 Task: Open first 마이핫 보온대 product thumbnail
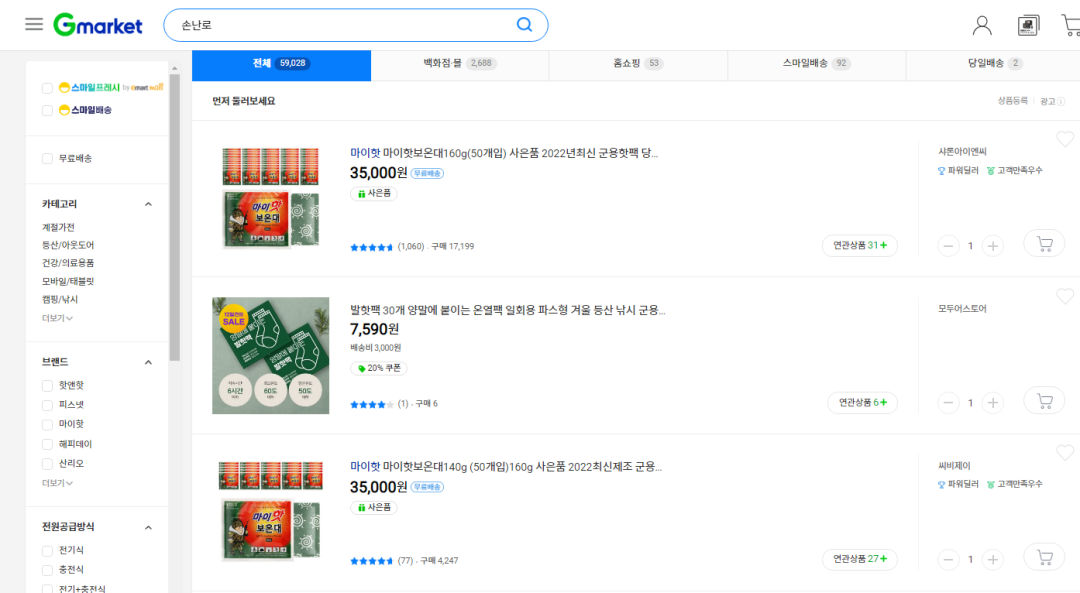[x=271, y=198]
